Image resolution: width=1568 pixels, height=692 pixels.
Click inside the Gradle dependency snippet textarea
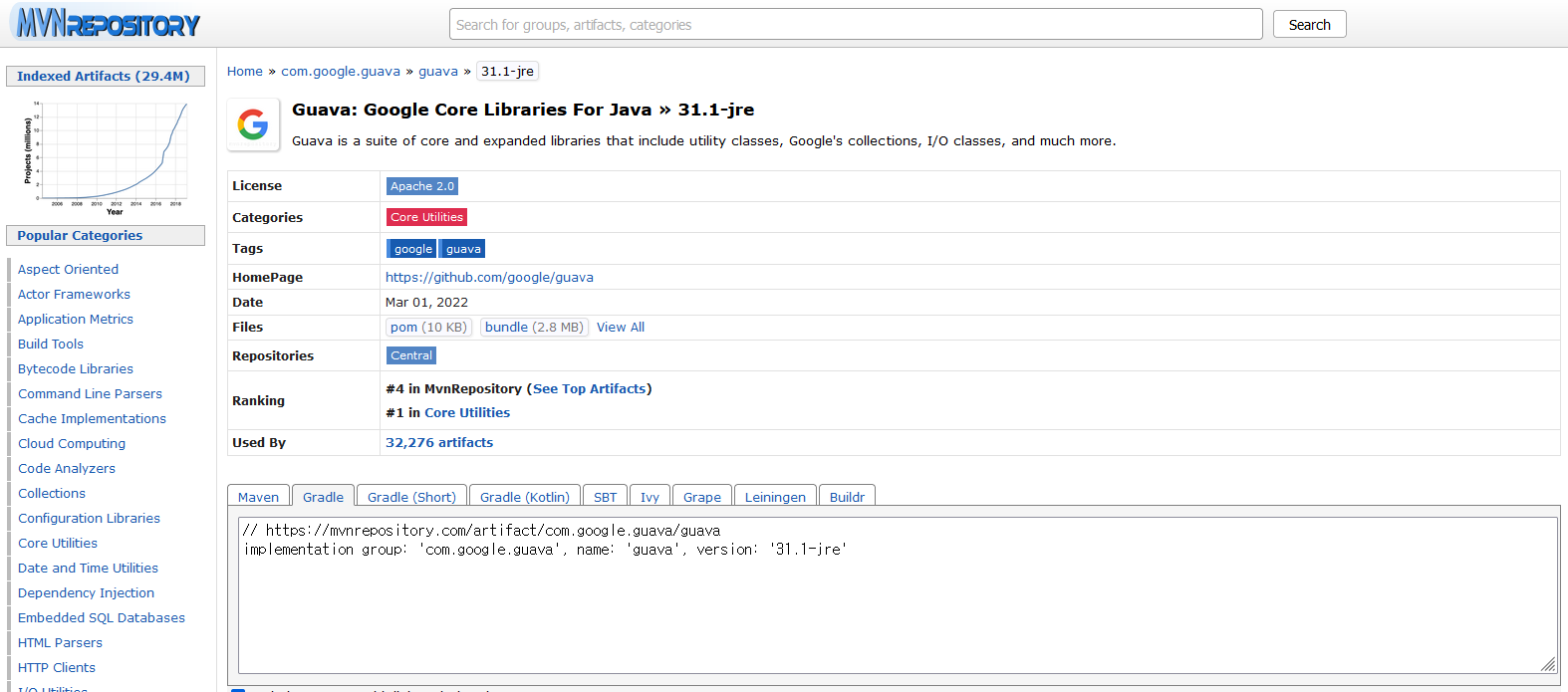coord(898,594)
